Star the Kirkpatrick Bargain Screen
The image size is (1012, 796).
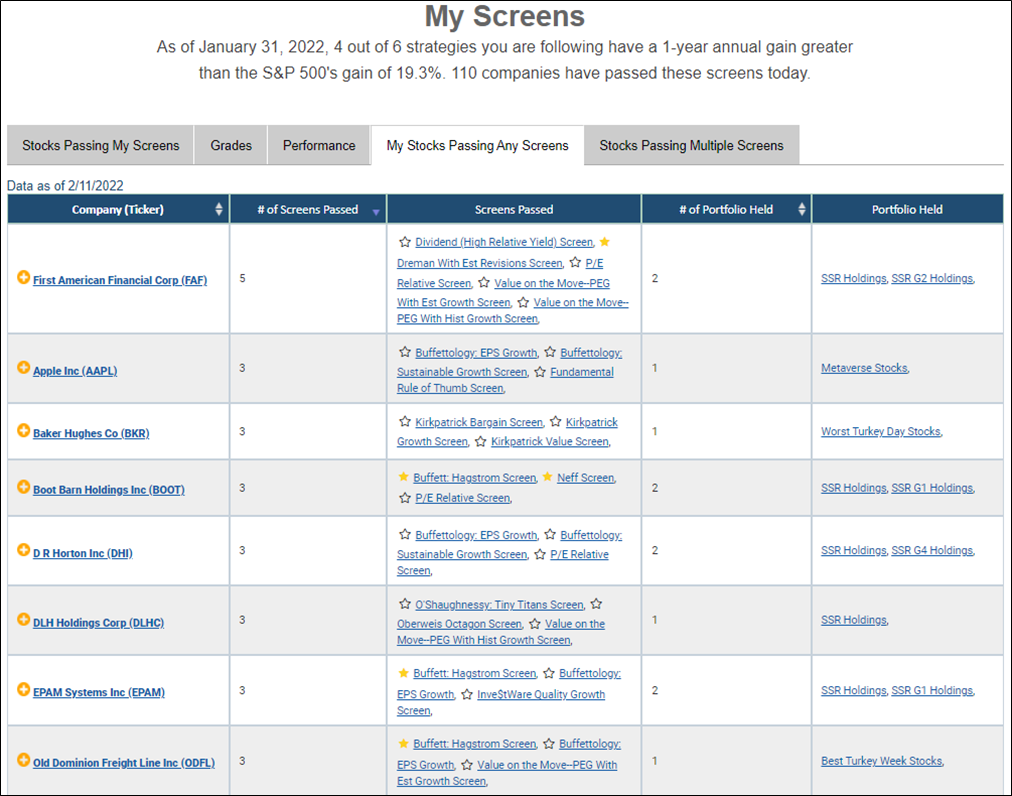405,422
